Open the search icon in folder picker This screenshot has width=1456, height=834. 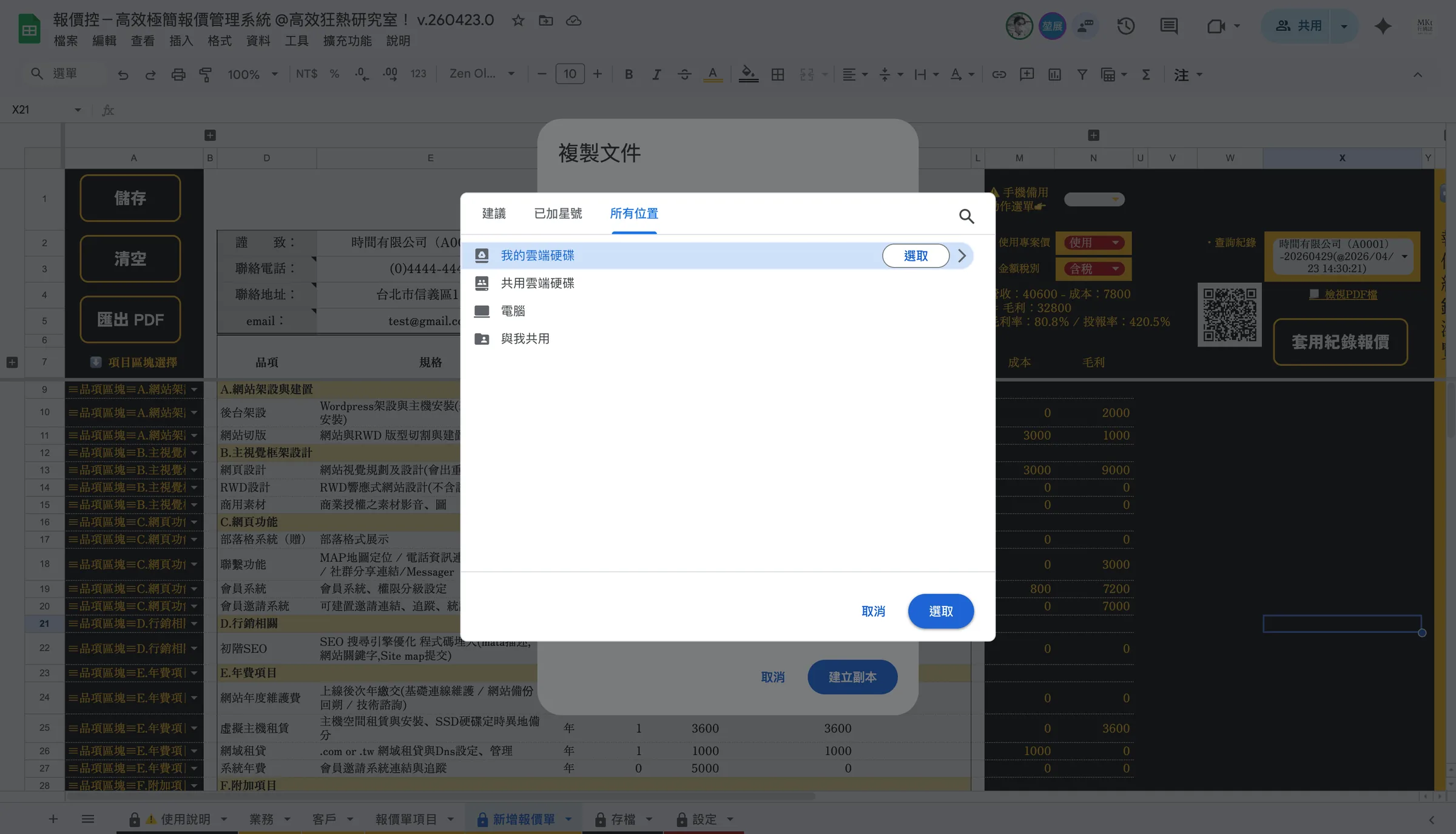coord(966,216)
